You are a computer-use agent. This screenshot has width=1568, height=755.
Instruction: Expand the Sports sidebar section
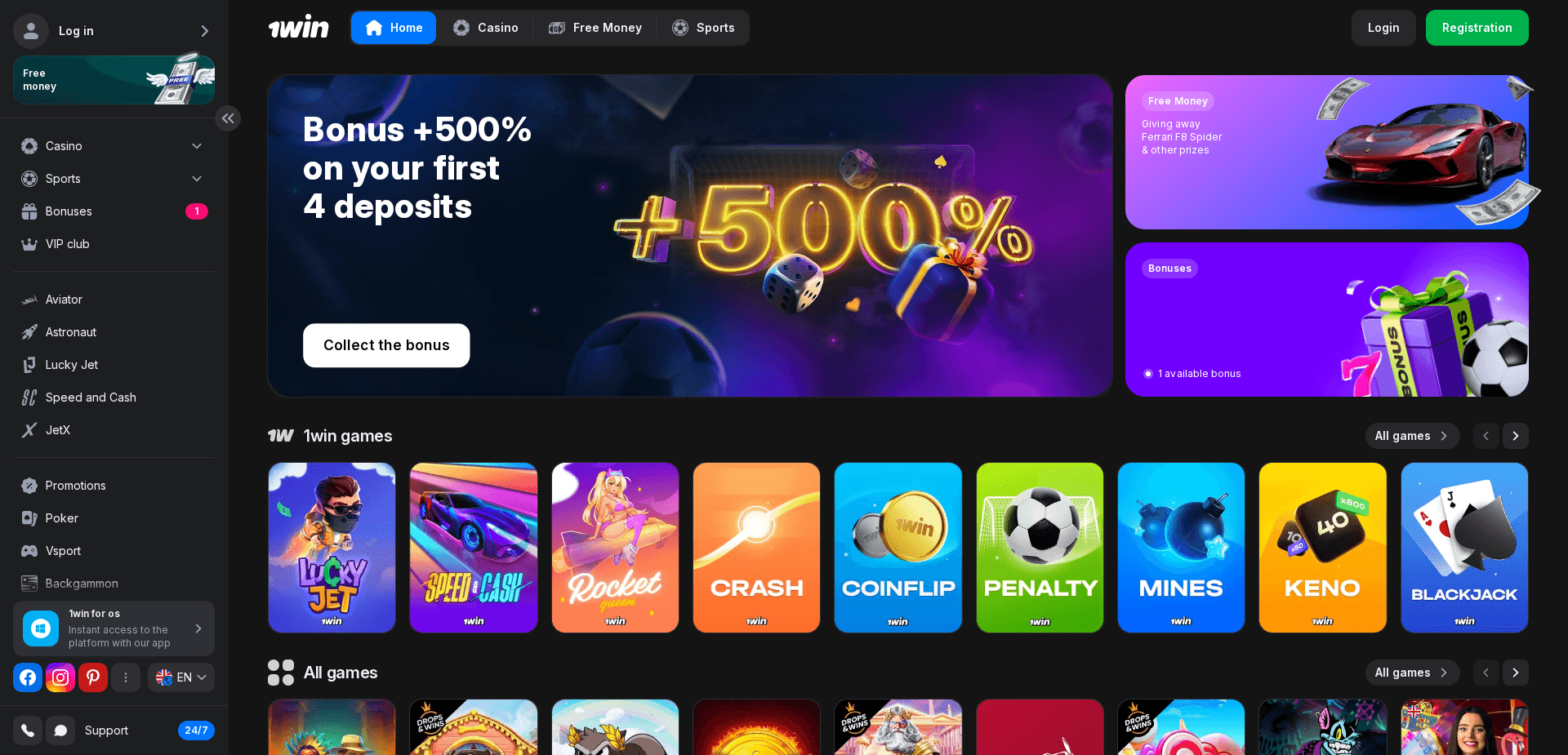(114, 179)
